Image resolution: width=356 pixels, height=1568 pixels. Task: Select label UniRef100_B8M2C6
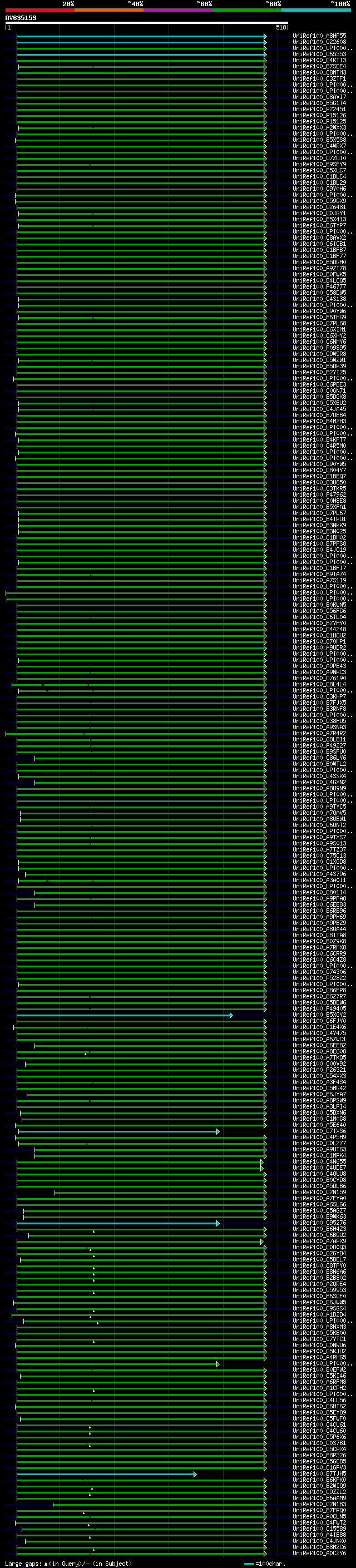coord(319,1547)
